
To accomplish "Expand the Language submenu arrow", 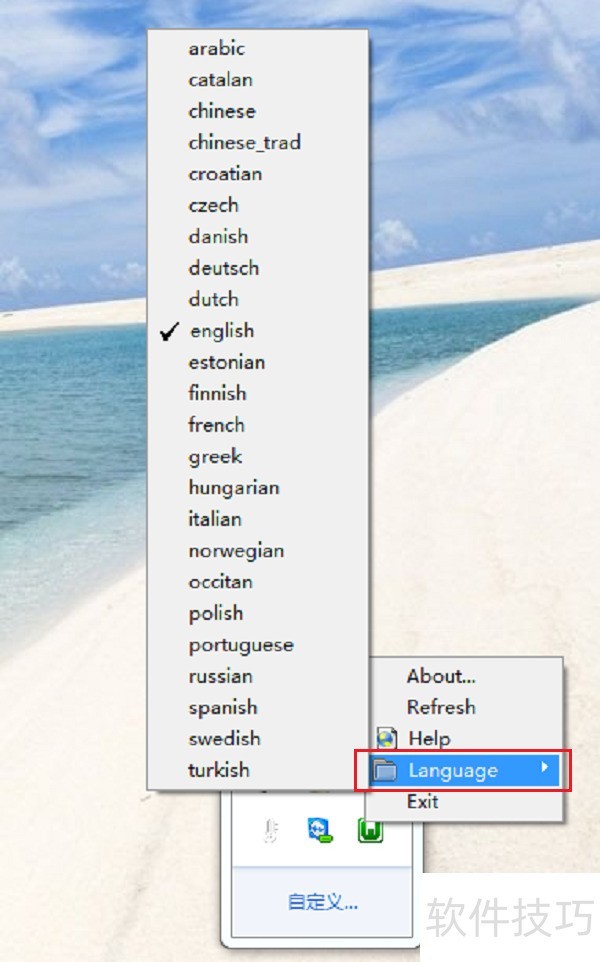I will pyautogui.click(x=544, y=769).
